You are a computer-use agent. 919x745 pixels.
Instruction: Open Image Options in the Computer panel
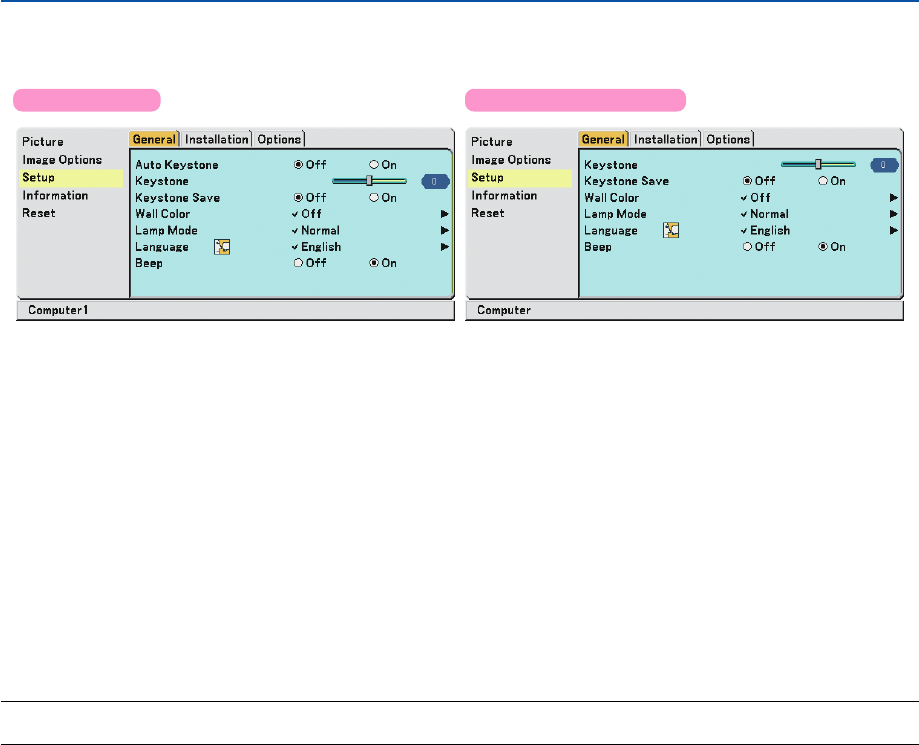point(511,160)
